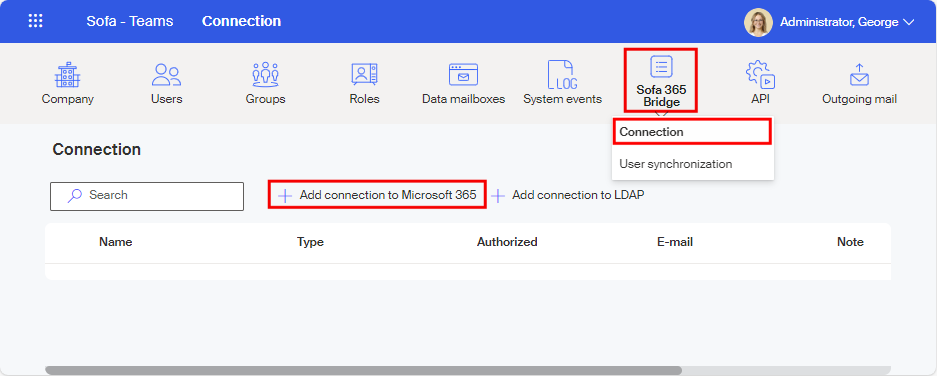Sort by the Authorized column header
Screen dimensions: 937x376
(x=507, y=242)
